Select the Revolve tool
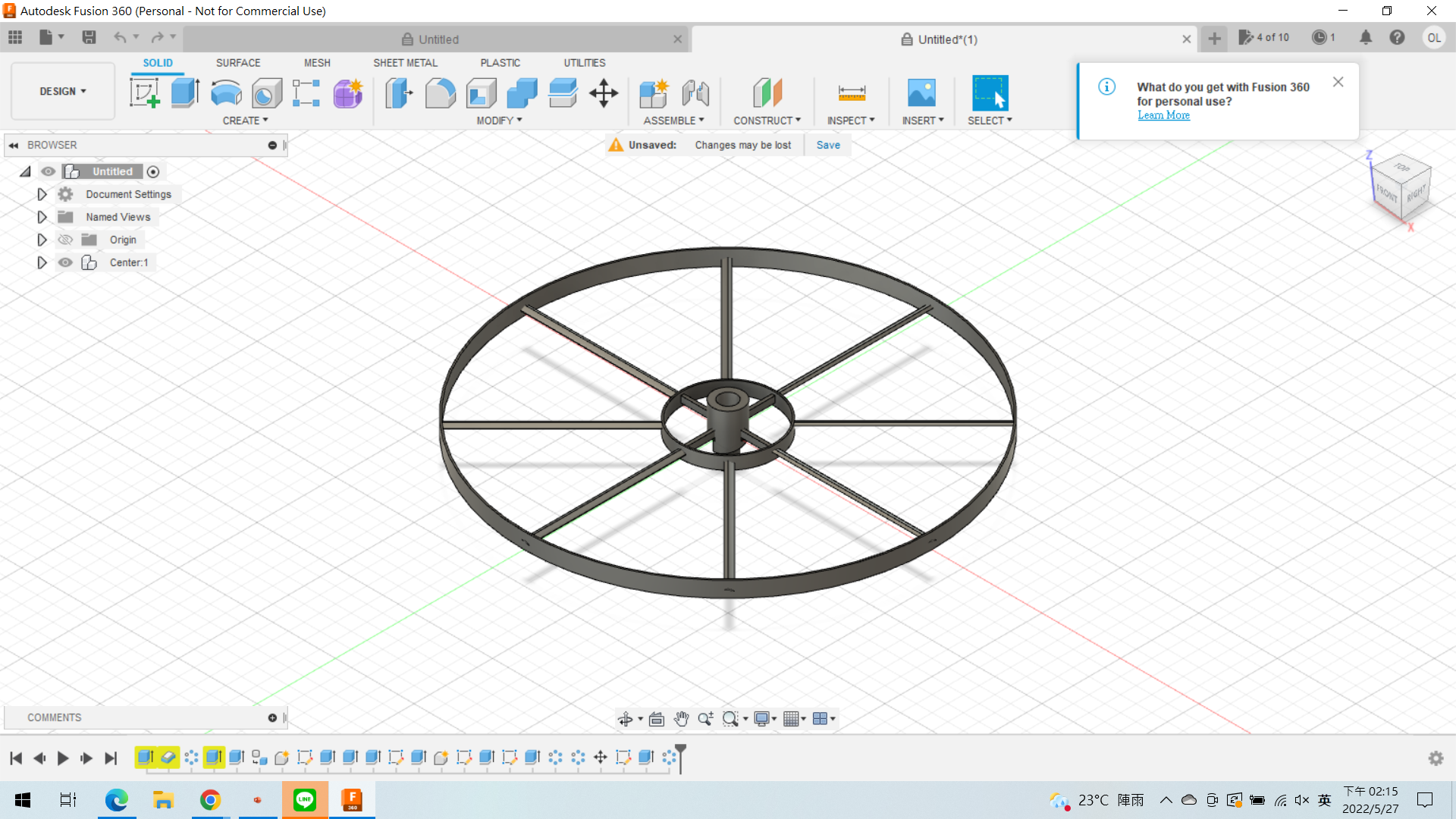 [226, 93]
